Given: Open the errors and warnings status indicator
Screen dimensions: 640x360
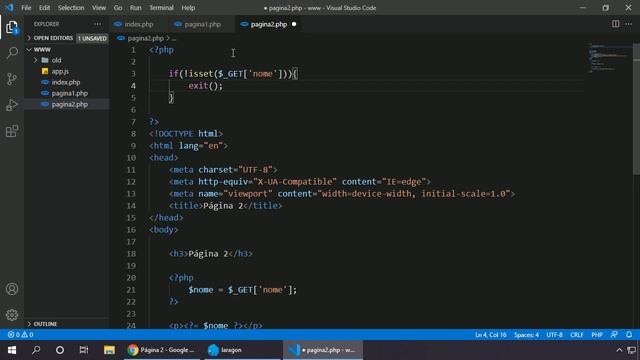Looking at the screenshot, I should click(x=20, y=335).
